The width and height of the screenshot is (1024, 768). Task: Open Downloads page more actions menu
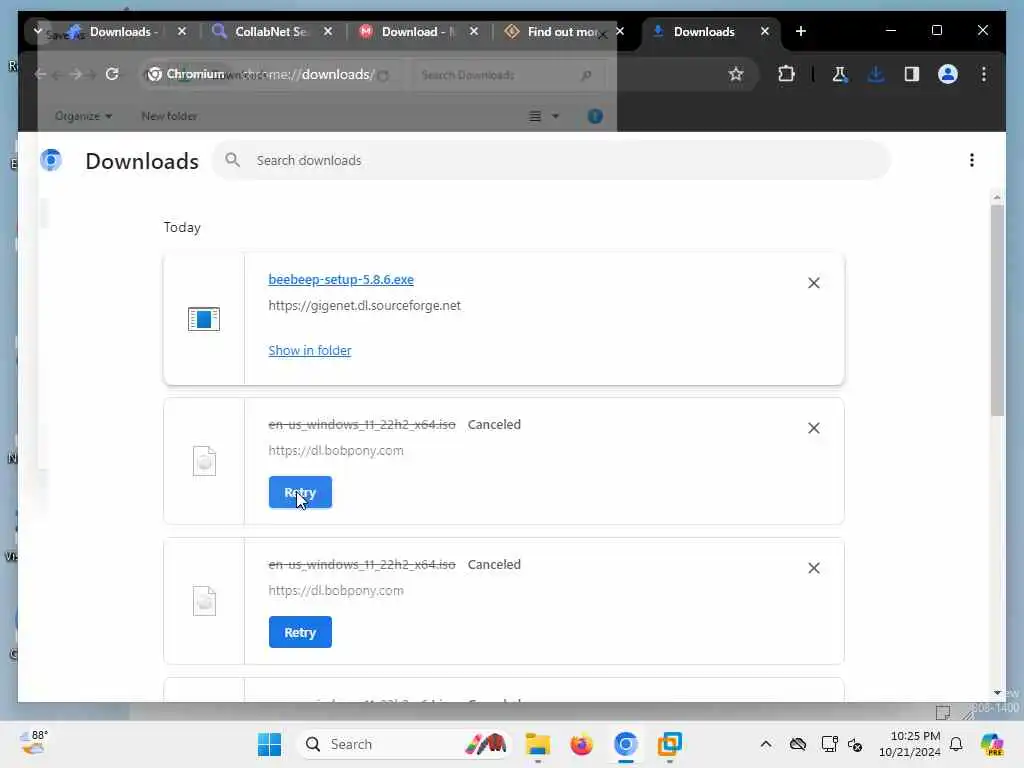pyautogui.click(x=972, y=161)
